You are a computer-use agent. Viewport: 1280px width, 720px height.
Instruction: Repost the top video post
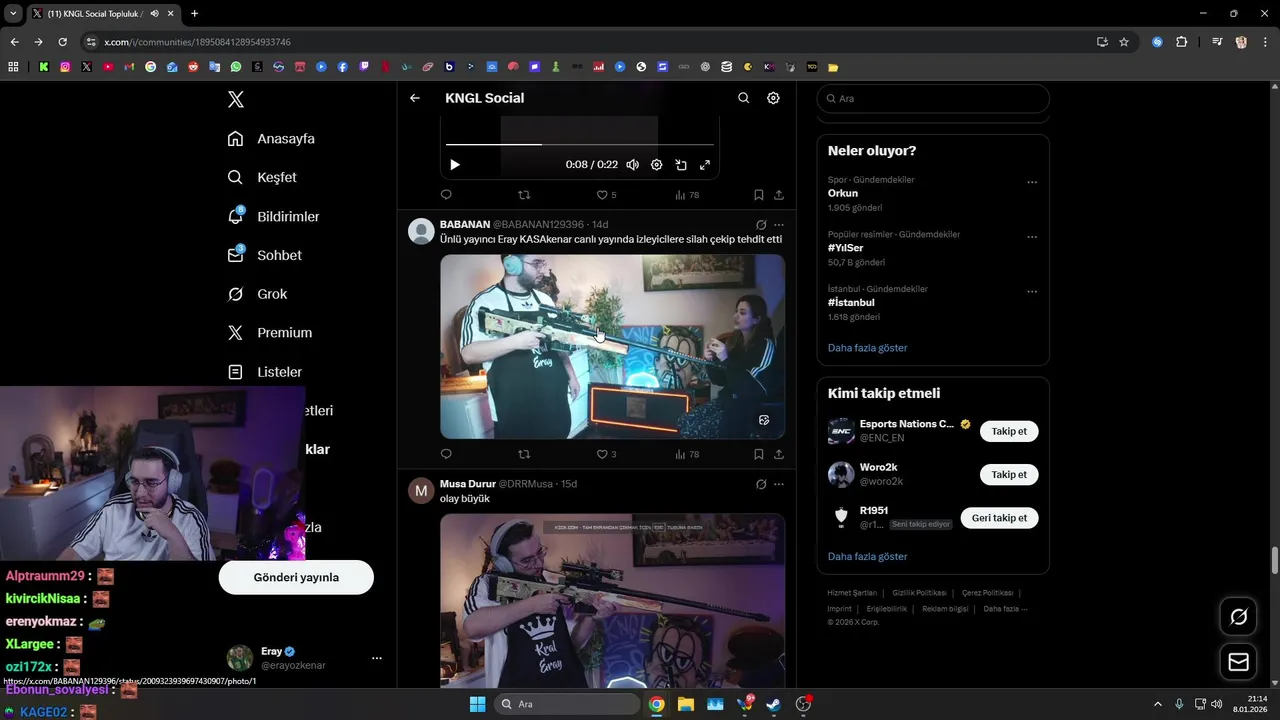coord(523,195)
